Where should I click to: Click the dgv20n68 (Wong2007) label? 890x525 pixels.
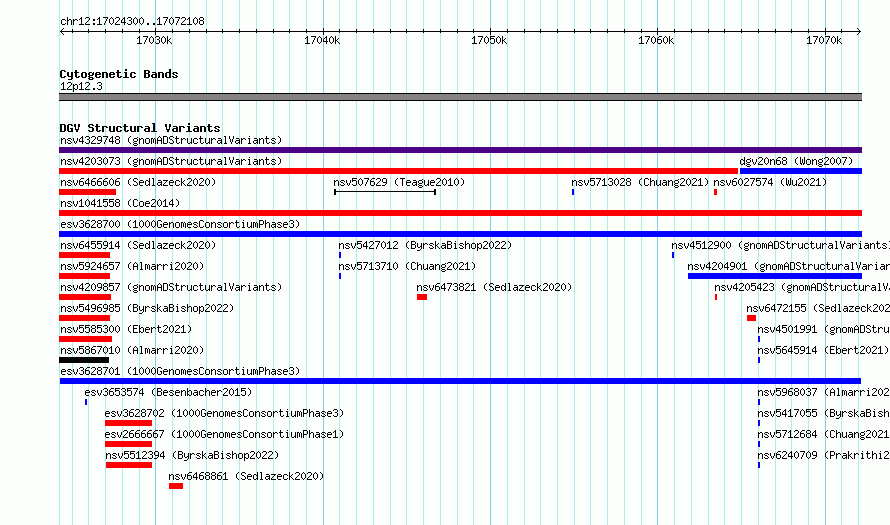pyautogui.click(x=796, y=161)
